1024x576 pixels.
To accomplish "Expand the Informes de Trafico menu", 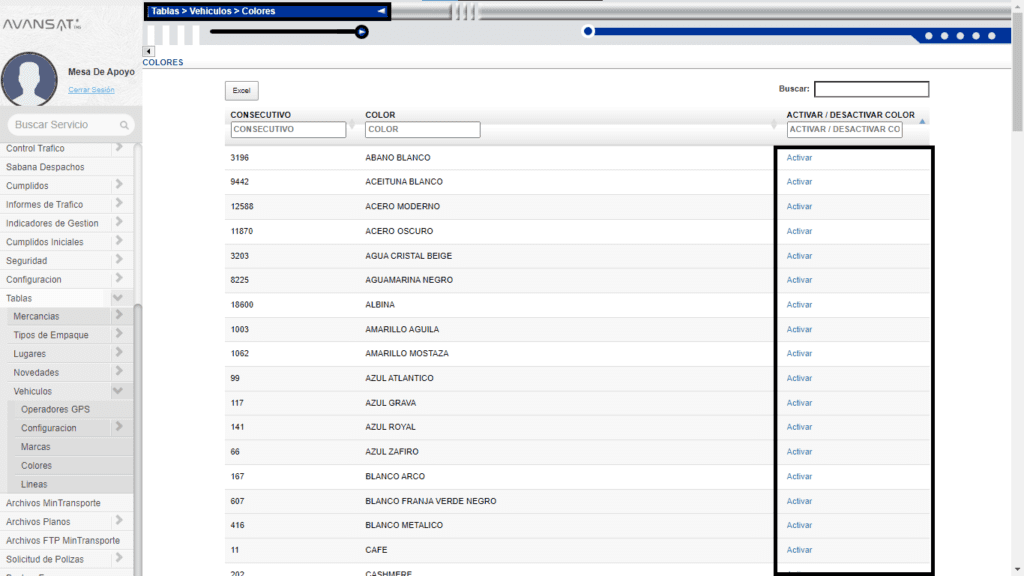I will 118,204.
